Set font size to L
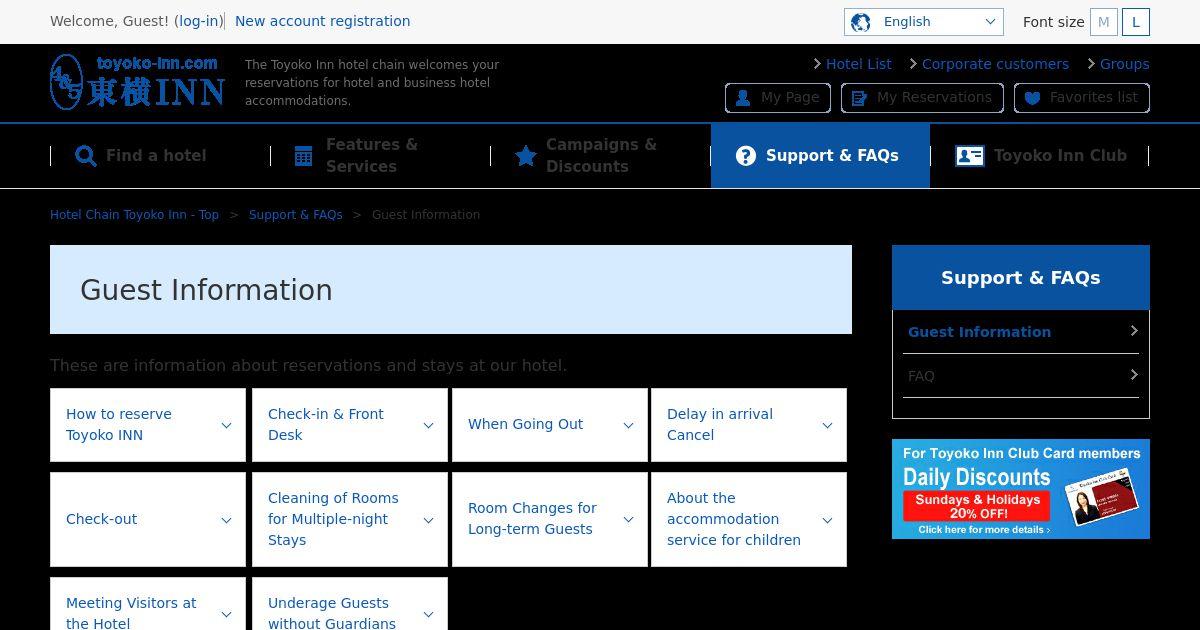This screenshot has width=1200, height=630. 1136,22
